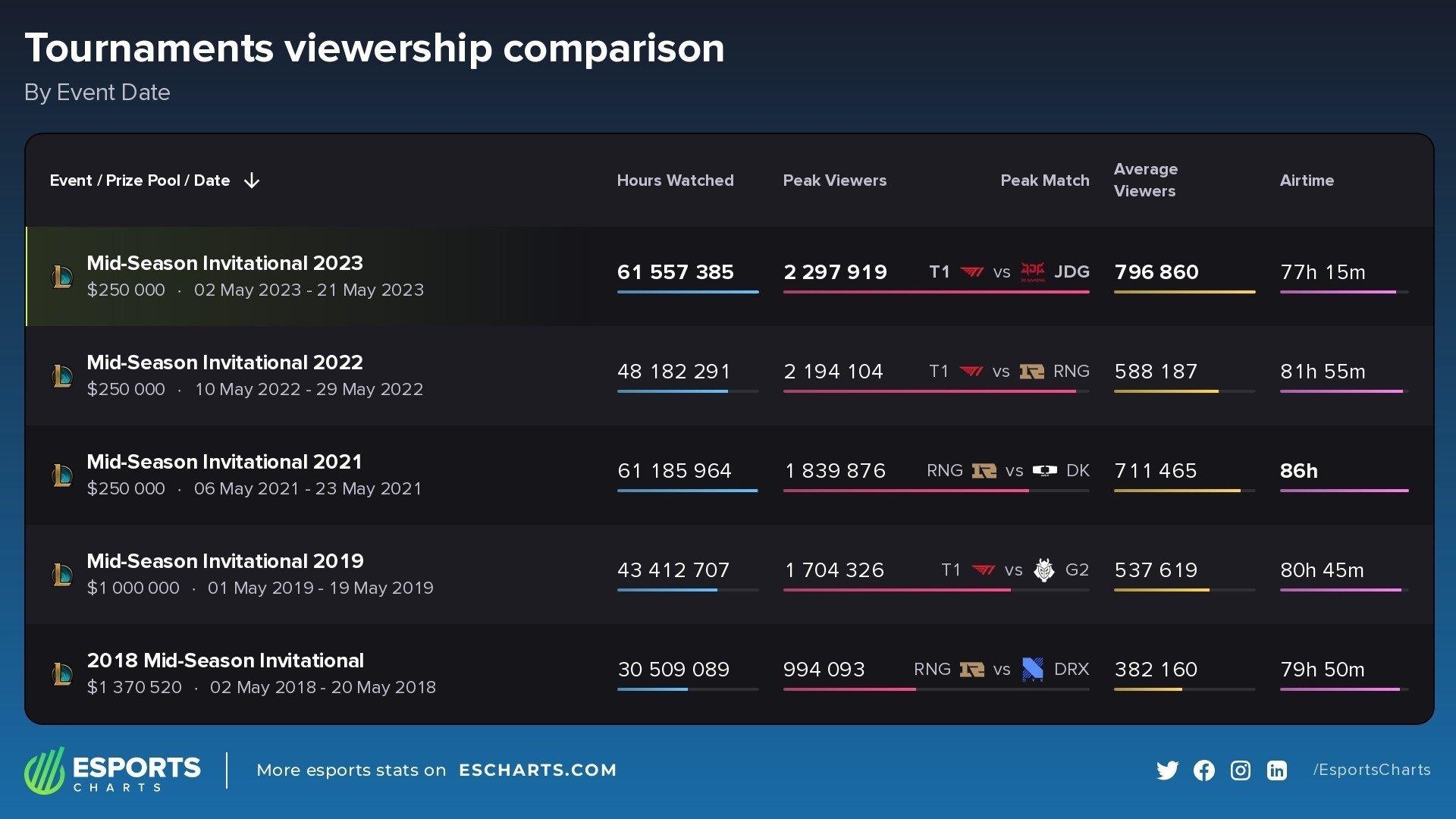
Task: Click peak viewers value 1 704 326
Action: (834, 570)
